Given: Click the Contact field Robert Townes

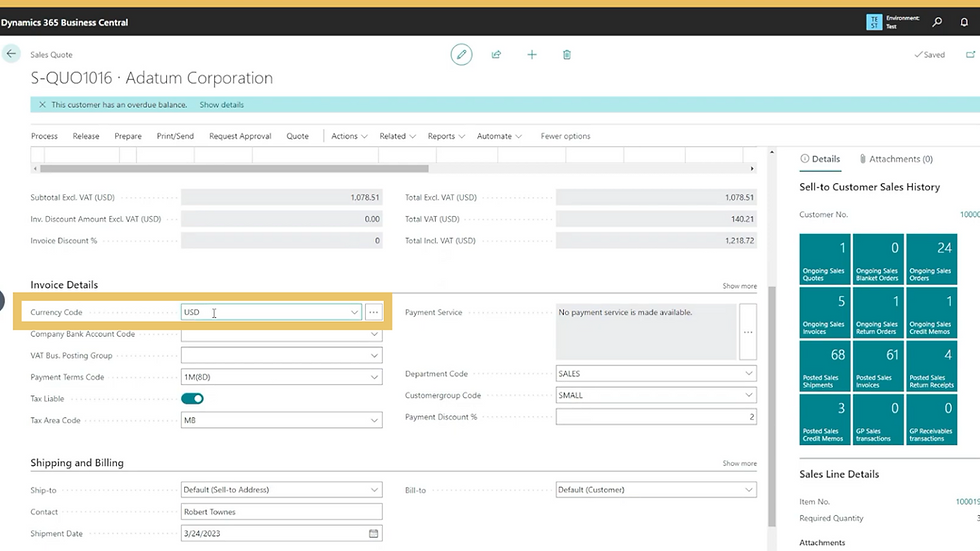Looking at the screenshot, I should (x=281, y=512).
